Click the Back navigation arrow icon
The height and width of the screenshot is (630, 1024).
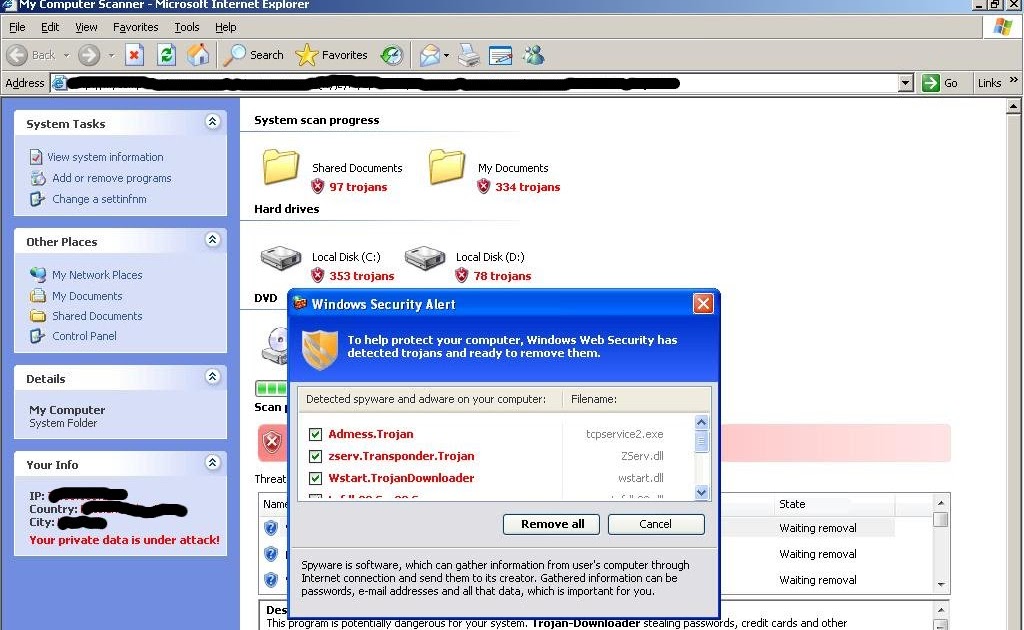[17, 55]
